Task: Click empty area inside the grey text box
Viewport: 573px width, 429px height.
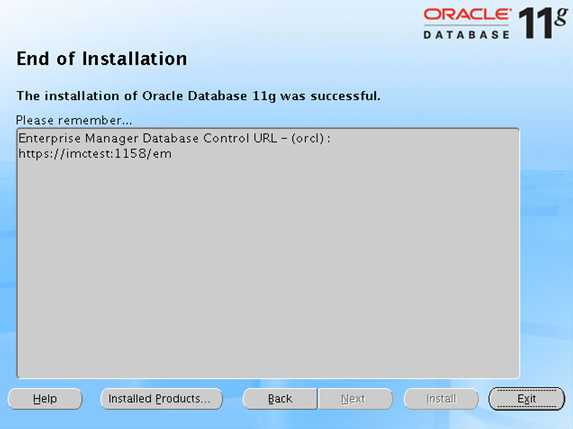Action: [x=268, y=267]
